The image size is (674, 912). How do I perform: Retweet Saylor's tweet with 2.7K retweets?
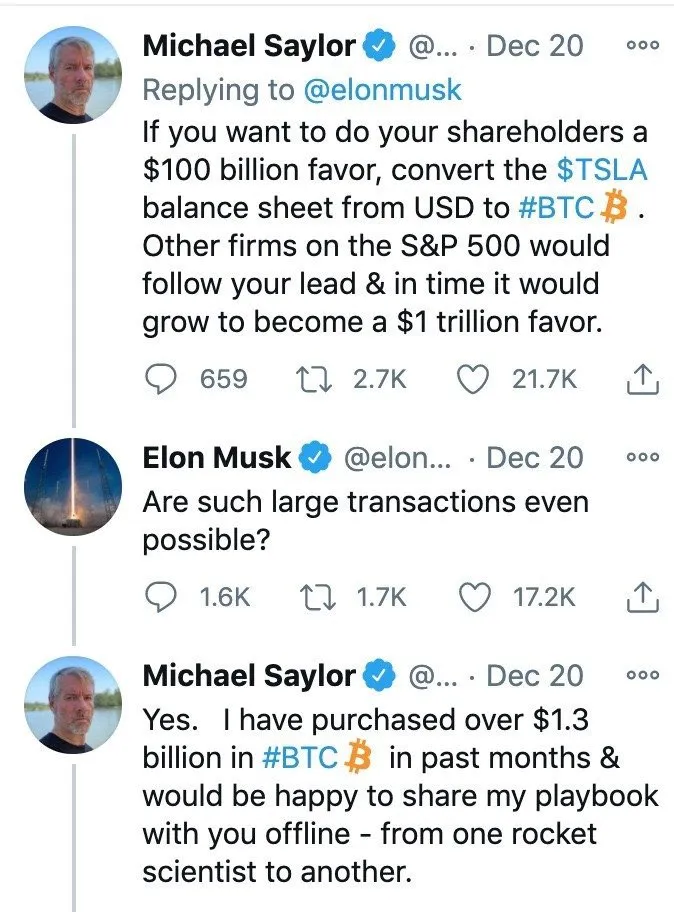(313, 379)
